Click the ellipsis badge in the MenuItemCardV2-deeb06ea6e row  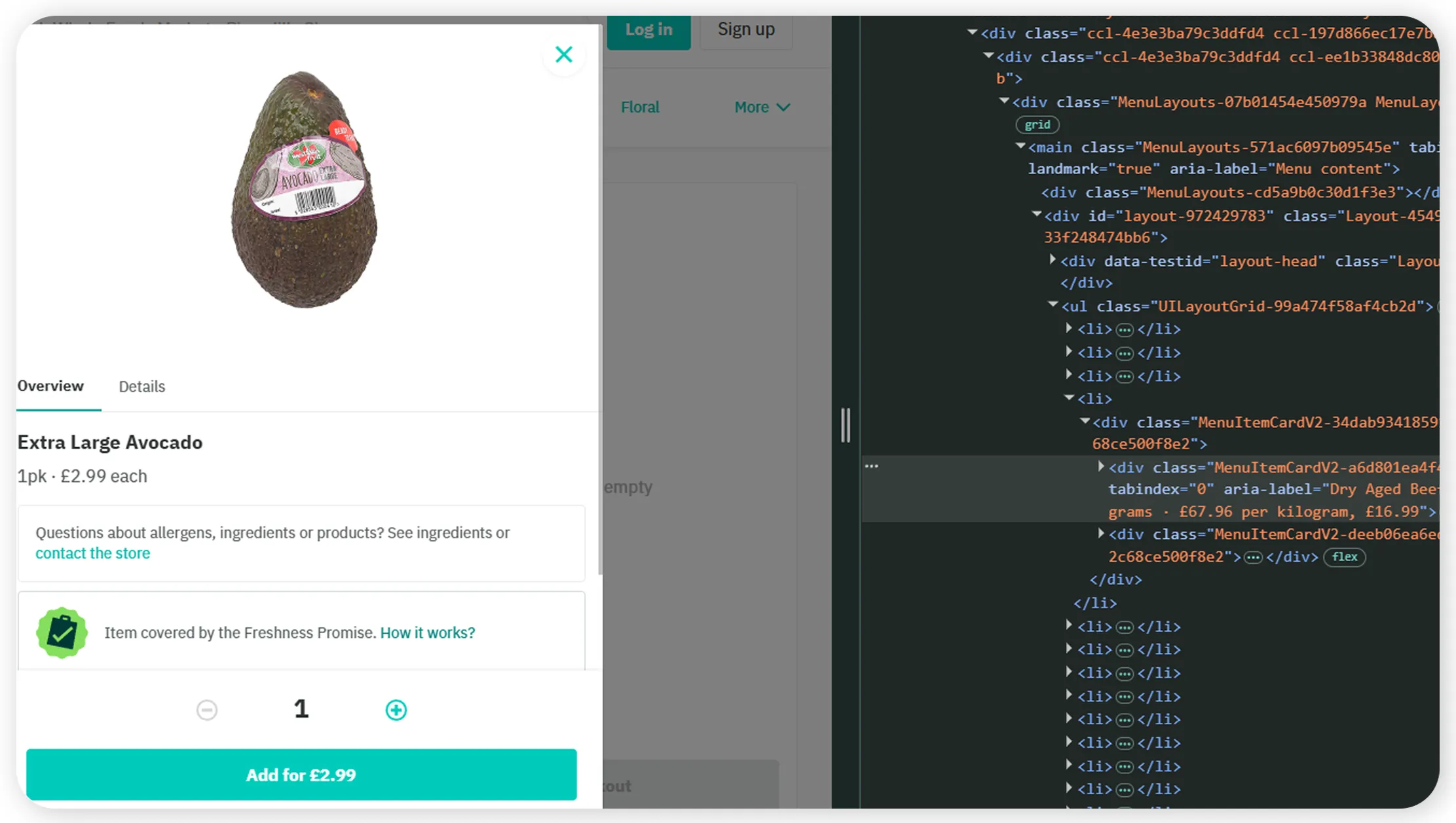[1253, 557]
